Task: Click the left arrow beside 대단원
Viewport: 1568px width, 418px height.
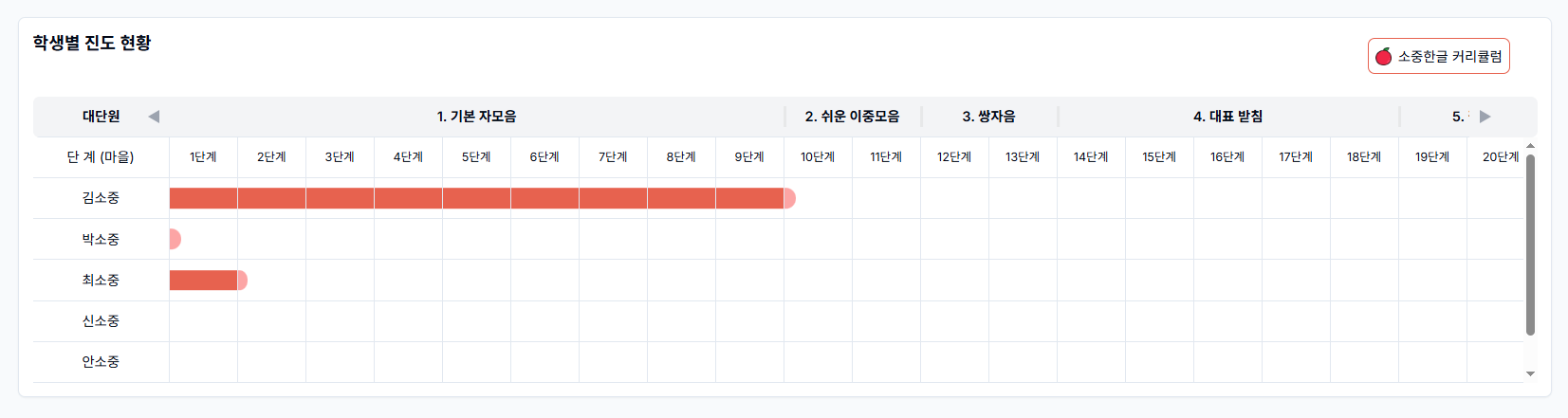Action: pyautogui.click(x=154, y=117)
